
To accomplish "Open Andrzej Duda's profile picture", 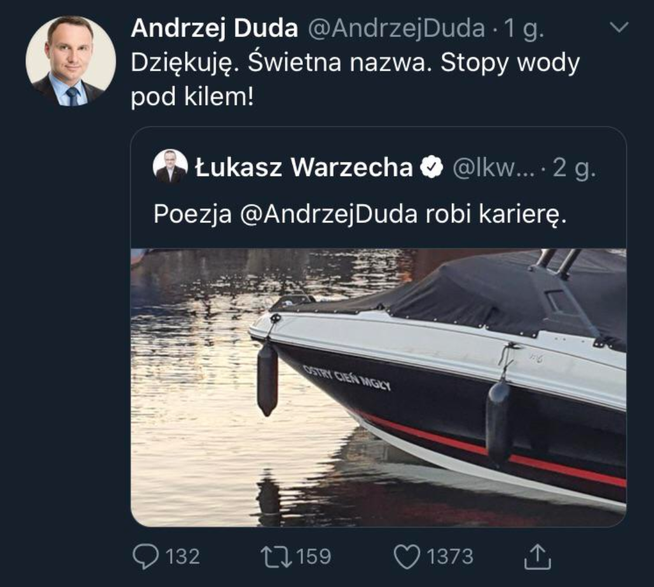I will pos(71,61).
